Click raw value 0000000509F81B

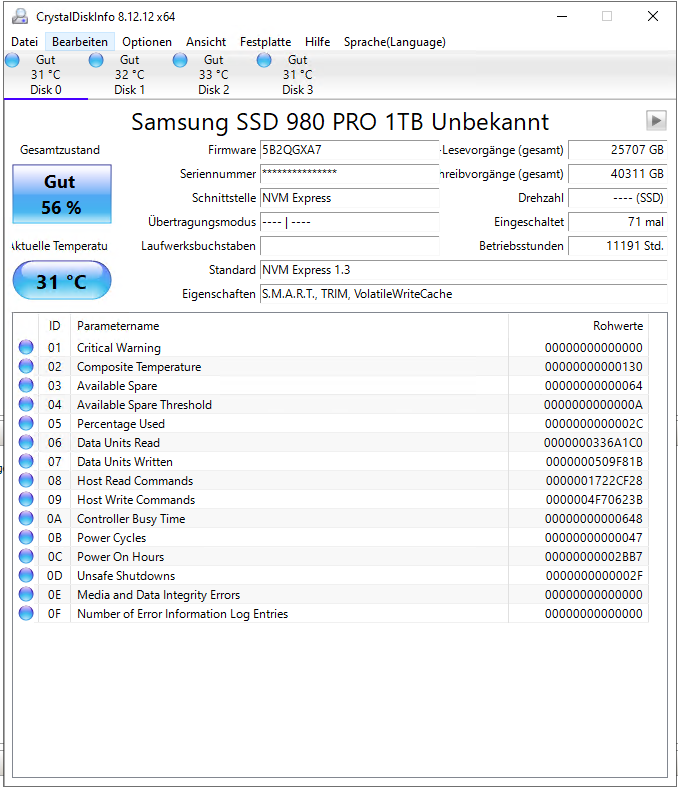coord(594,461)
